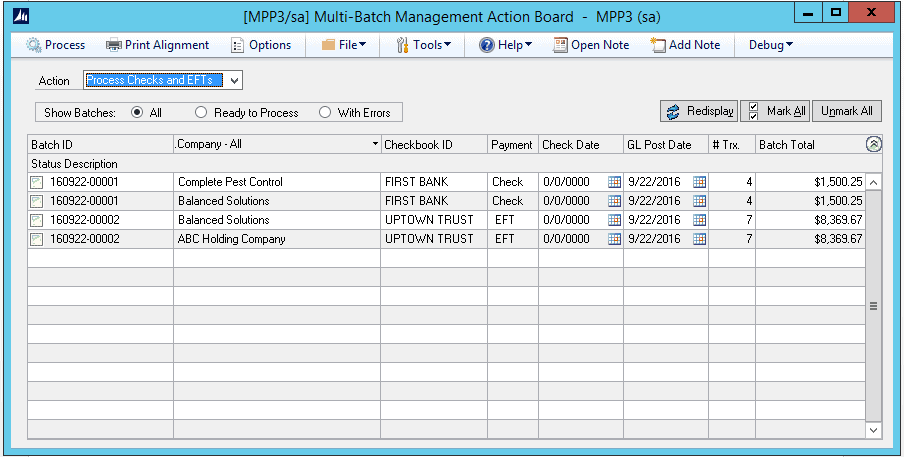Click the $1,500.25 total for Complete Pest Control
Screen dimensions: 904x457
[x=810, y=182]
